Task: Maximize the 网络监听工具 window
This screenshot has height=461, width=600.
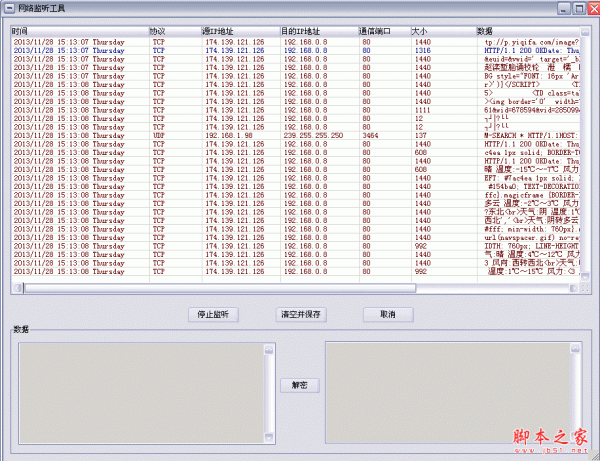Action: point(579,8)
